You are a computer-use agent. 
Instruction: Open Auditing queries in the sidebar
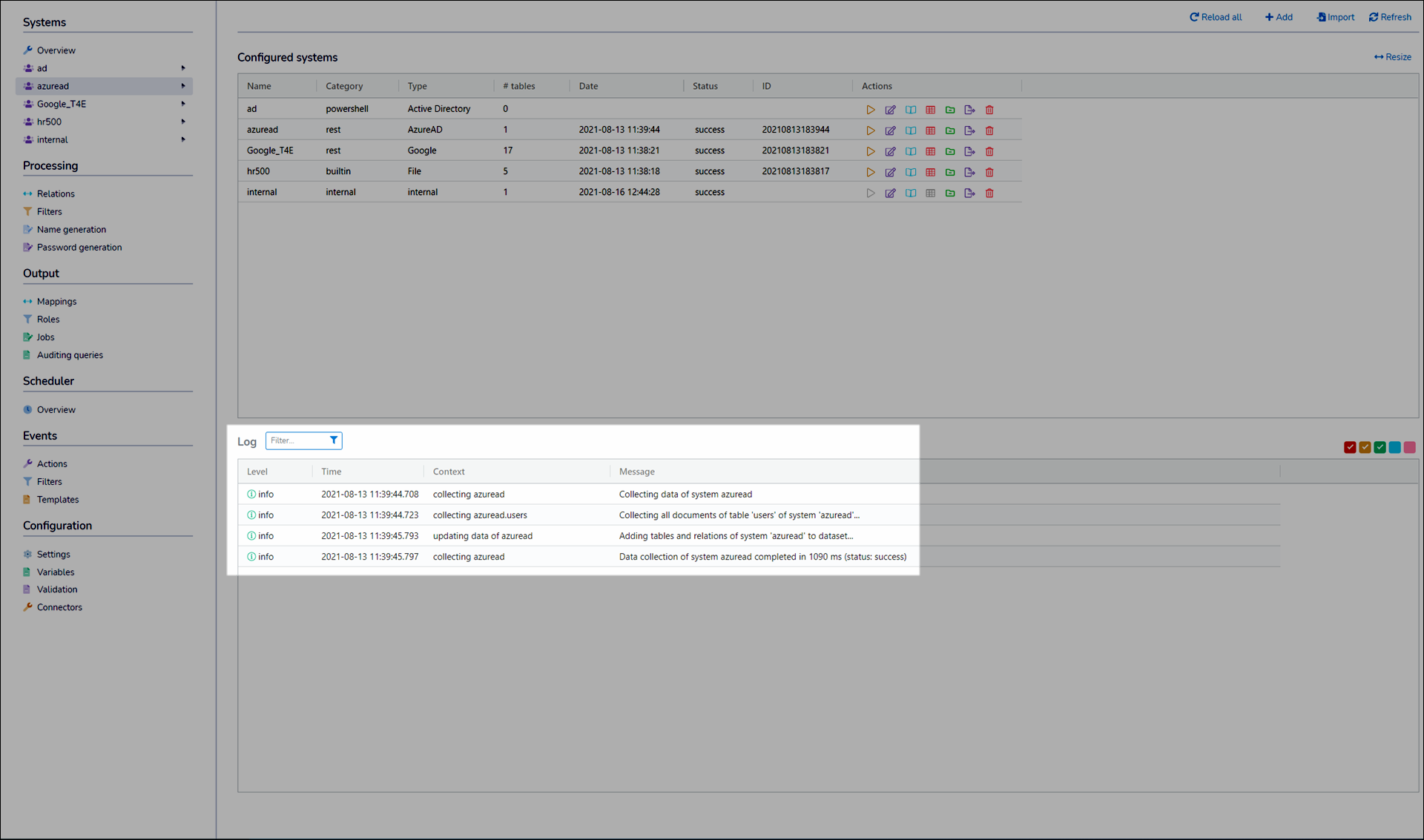[x=70, y=355]
